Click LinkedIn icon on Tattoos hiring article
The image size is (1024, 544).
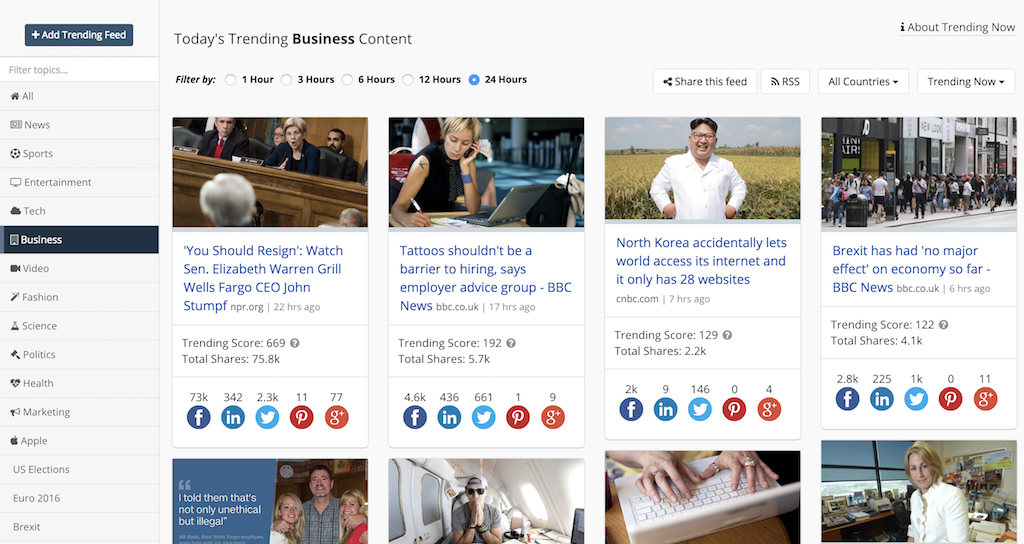pos(449,417)
